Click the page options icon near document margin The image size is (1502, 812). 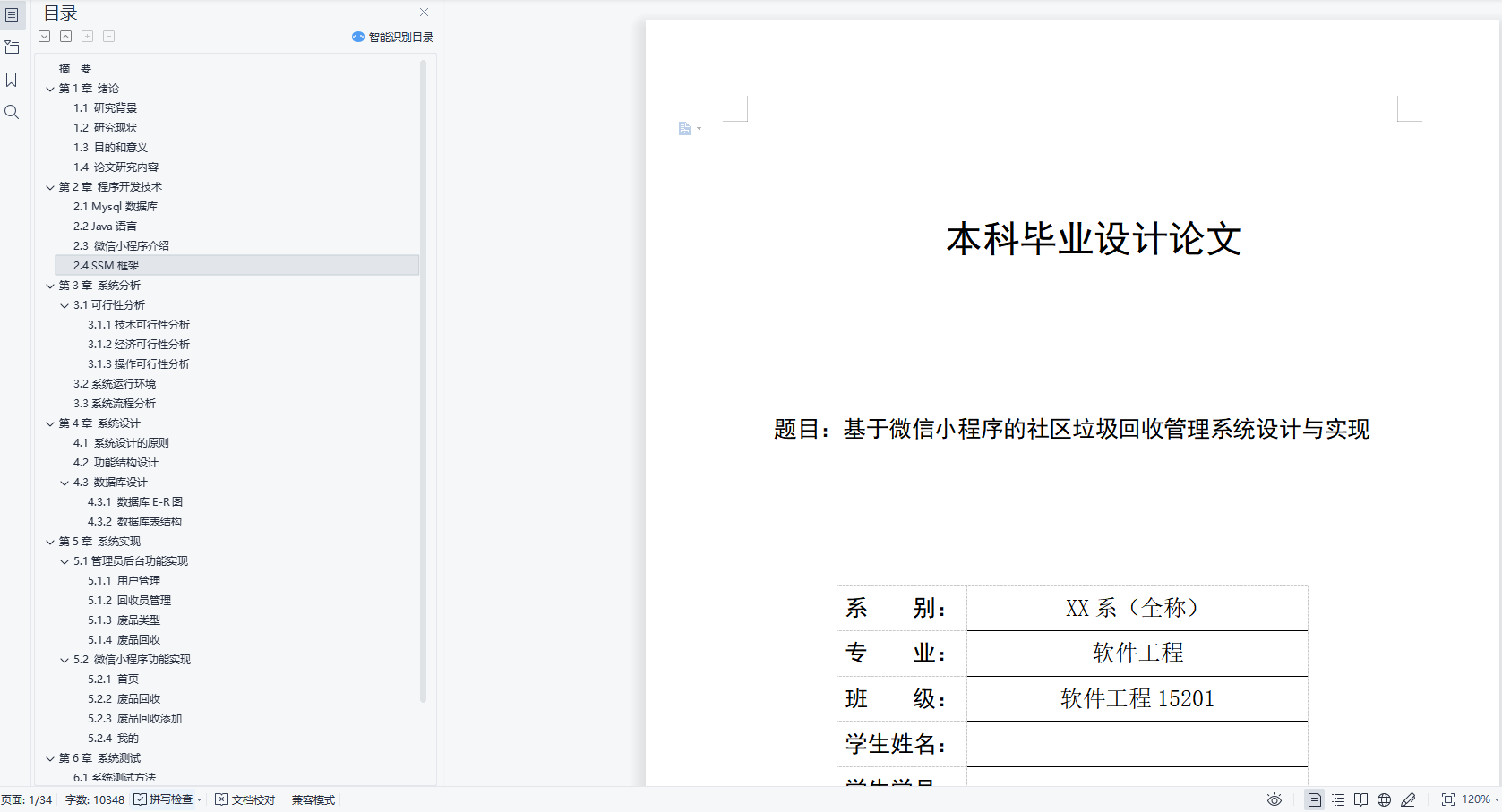coord(685,129)
